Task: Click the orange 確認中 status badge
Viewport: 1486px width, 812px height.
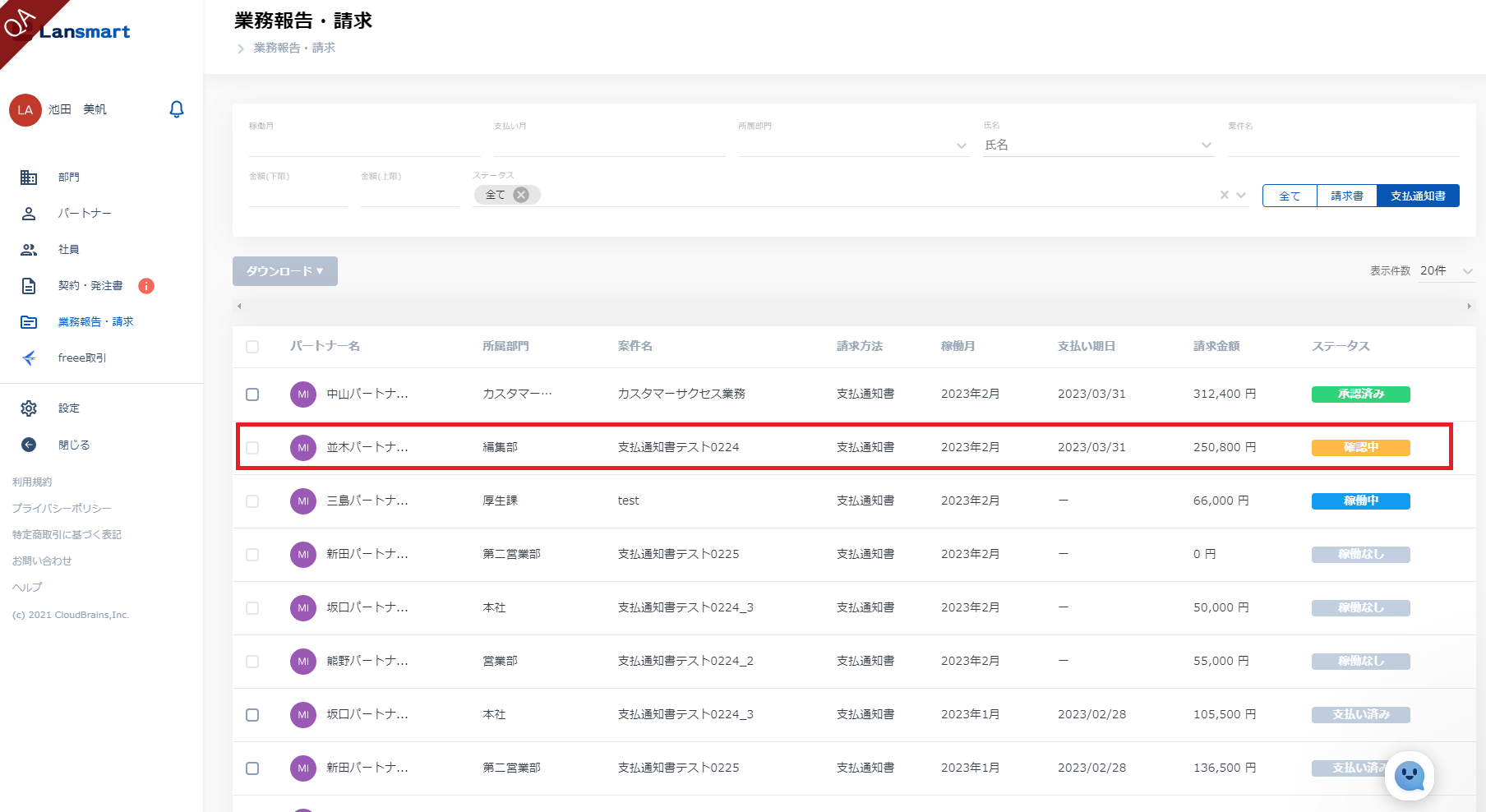Action: pos(1360,448)
